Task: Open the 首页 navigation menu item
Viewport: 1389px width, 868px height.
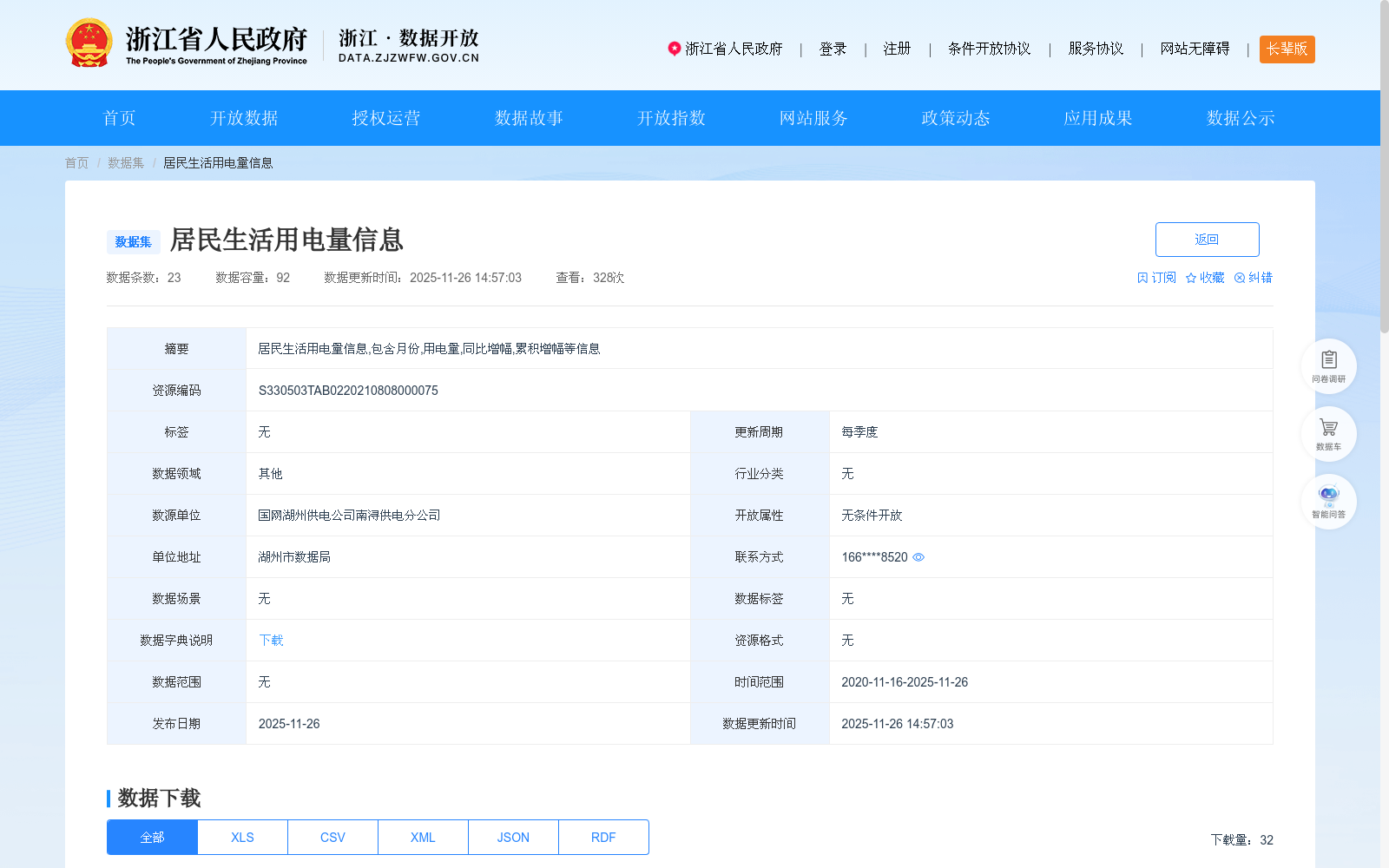Action: click(x=120, y=118)
